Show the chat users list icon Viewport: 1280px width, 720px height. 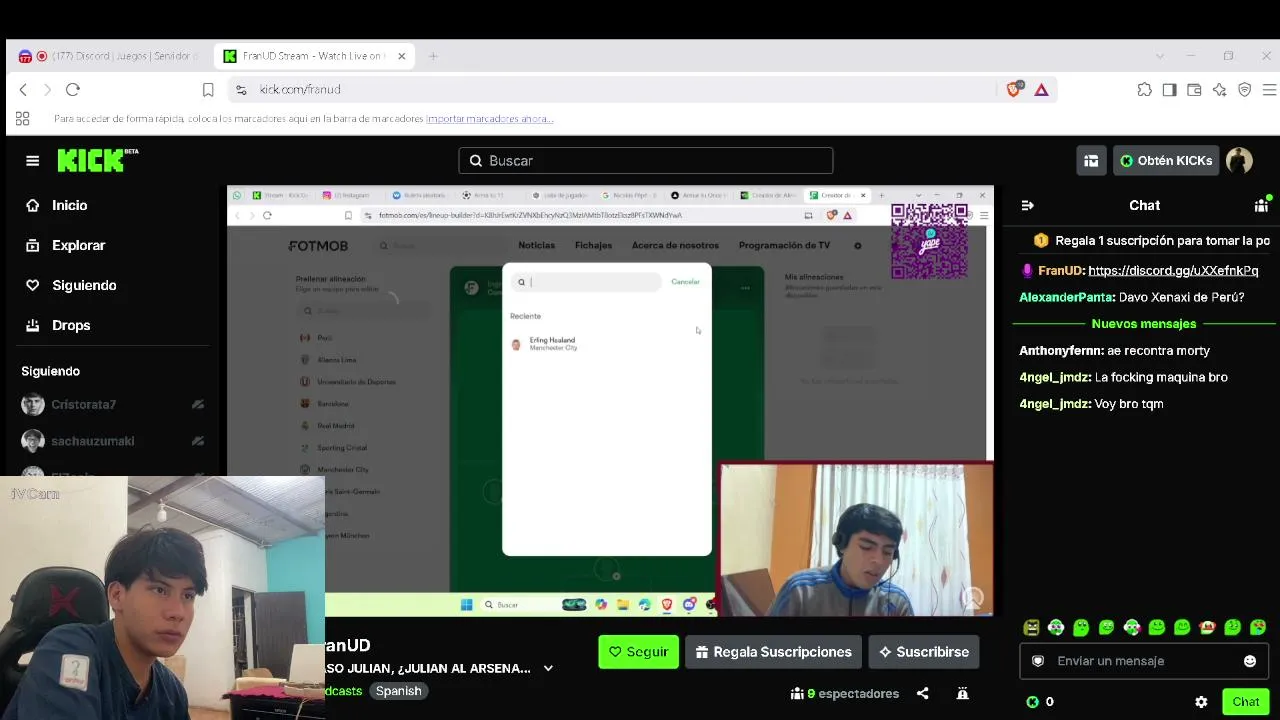pos(1261,205)
